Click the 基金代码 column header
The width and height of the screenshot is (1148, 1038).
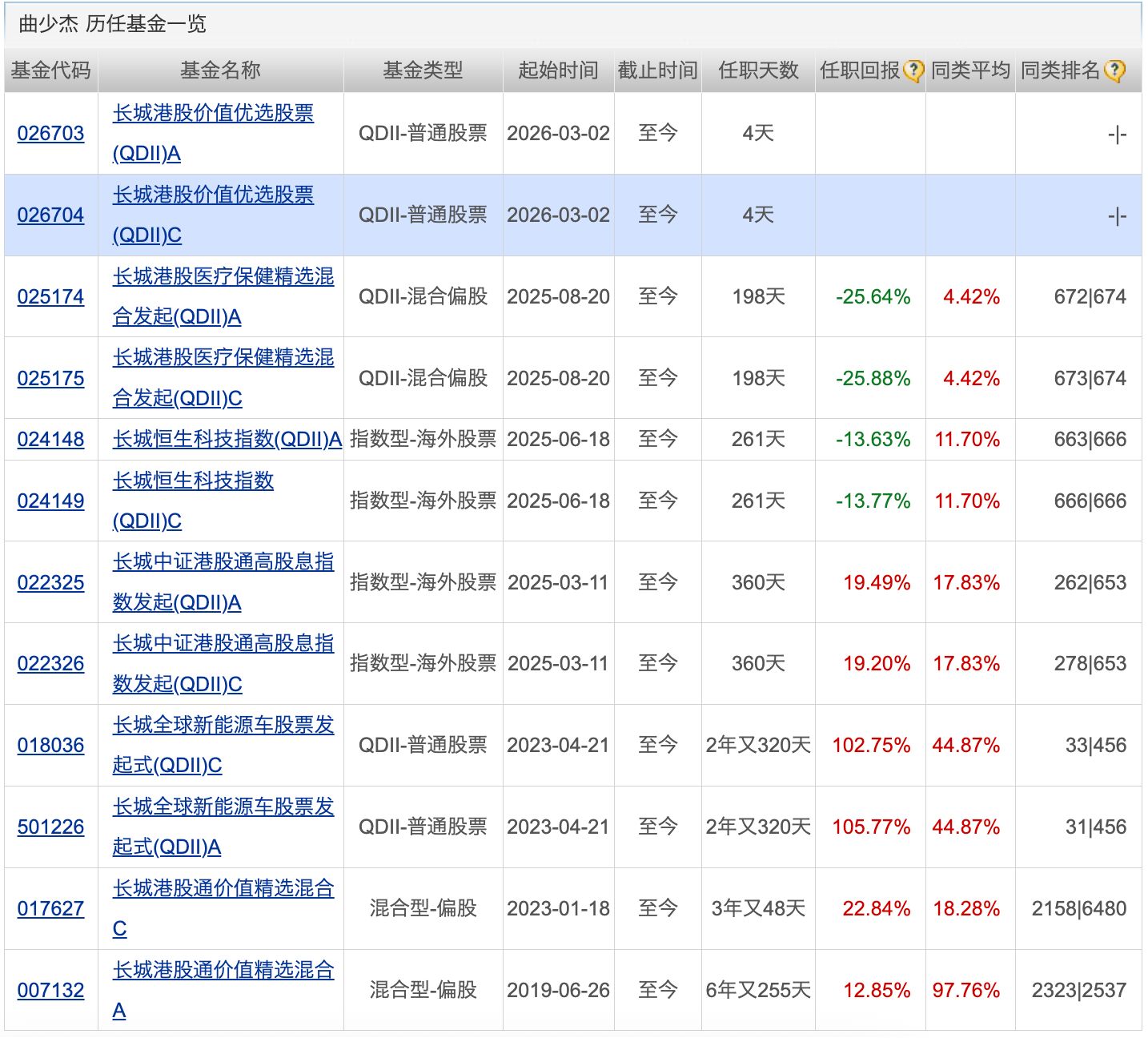pos(50,70)
